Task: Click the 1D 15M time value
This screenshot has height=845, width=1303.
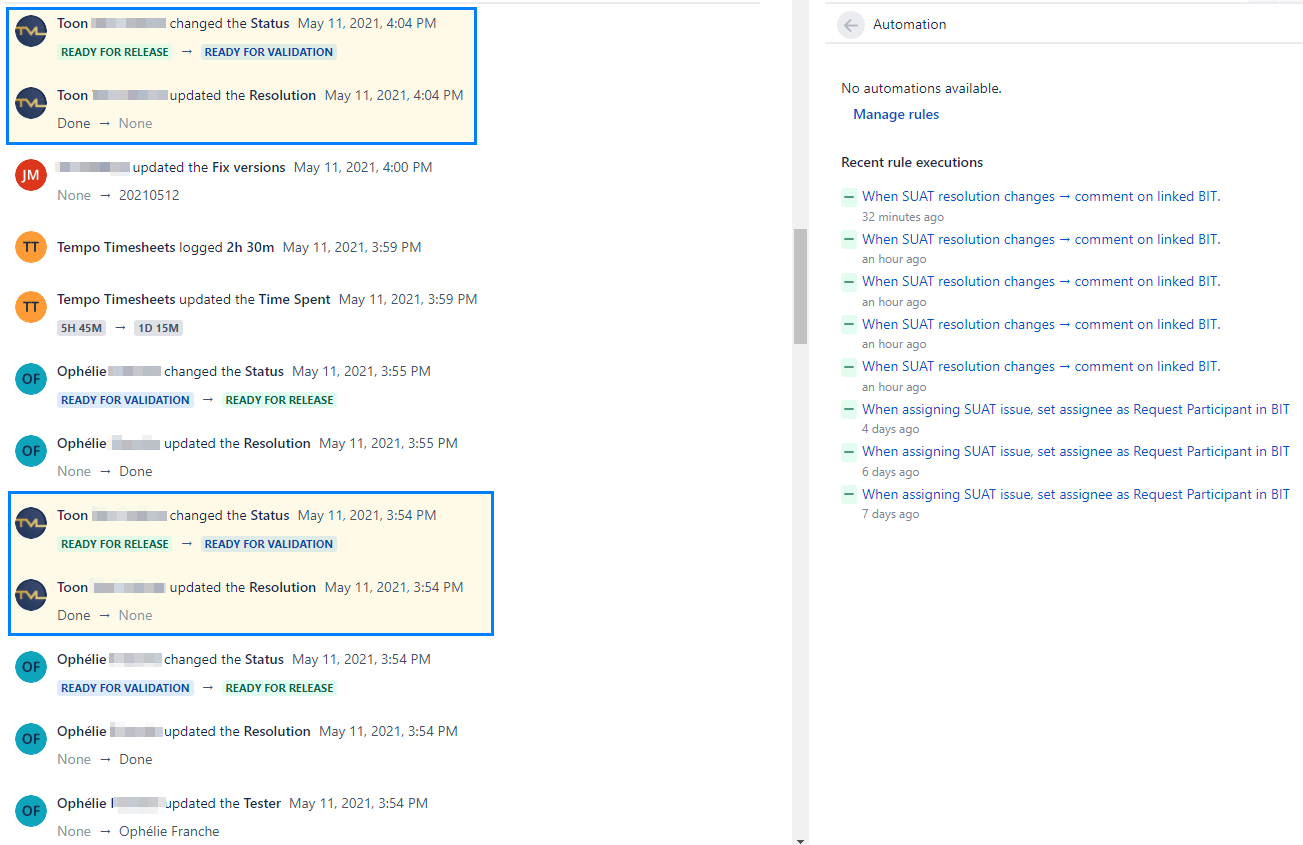Action: (x=158, y=328)
